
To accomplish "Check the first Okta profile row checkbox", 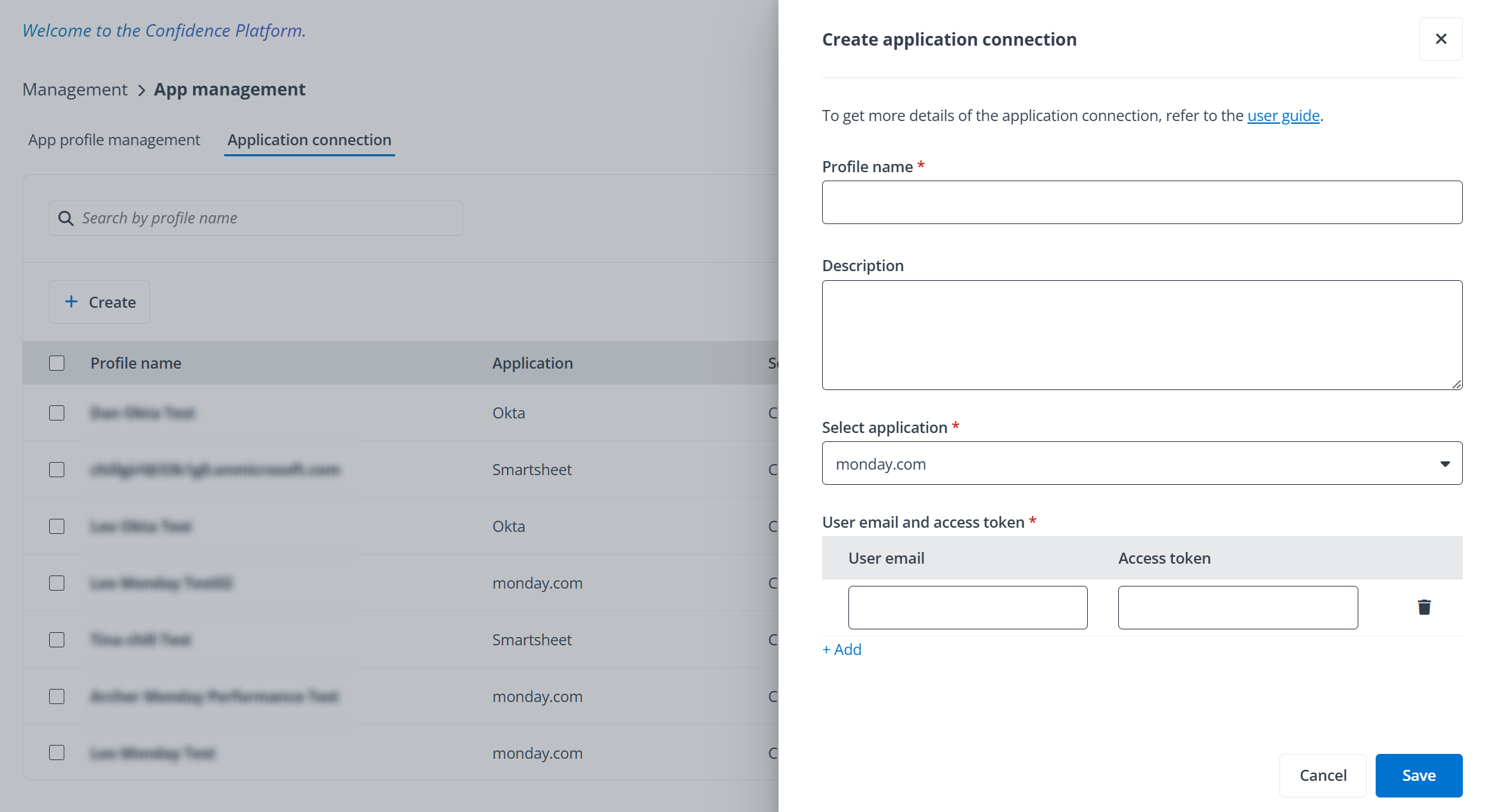I will (56, 413).
